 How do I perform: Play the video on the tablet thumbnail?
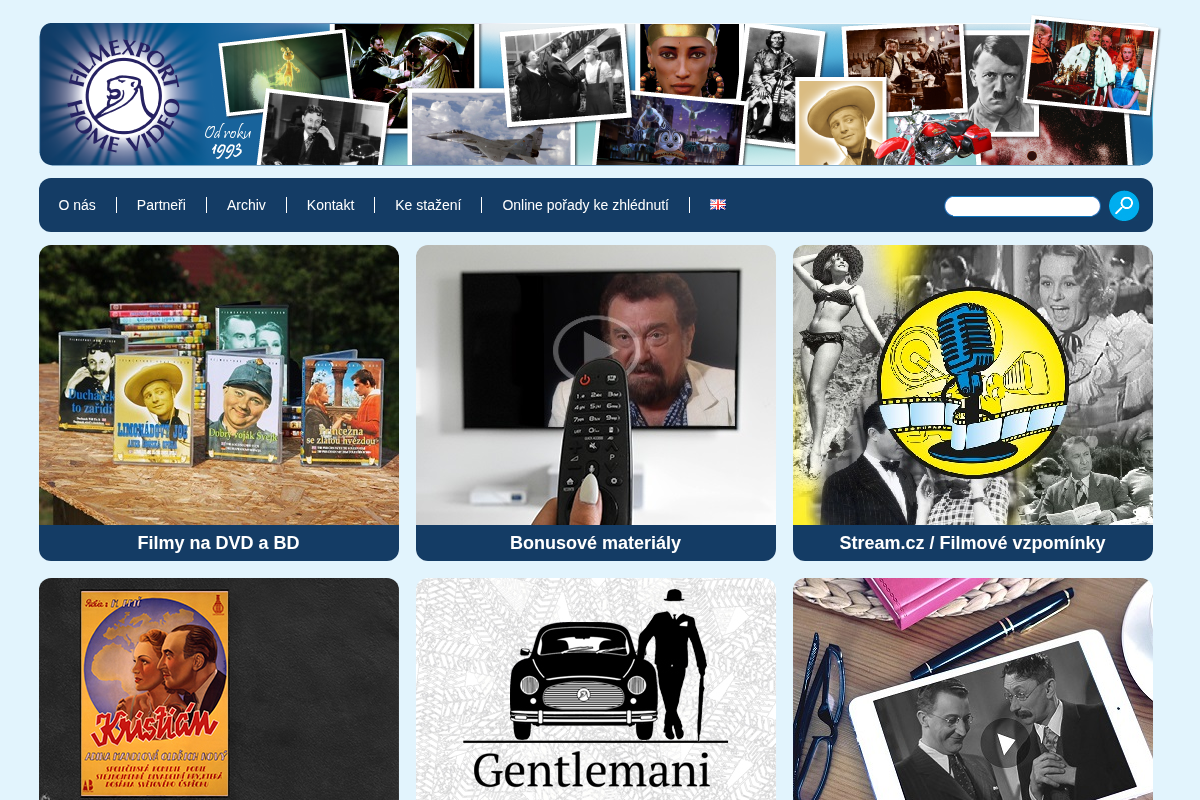click(x=1005, y=743)
